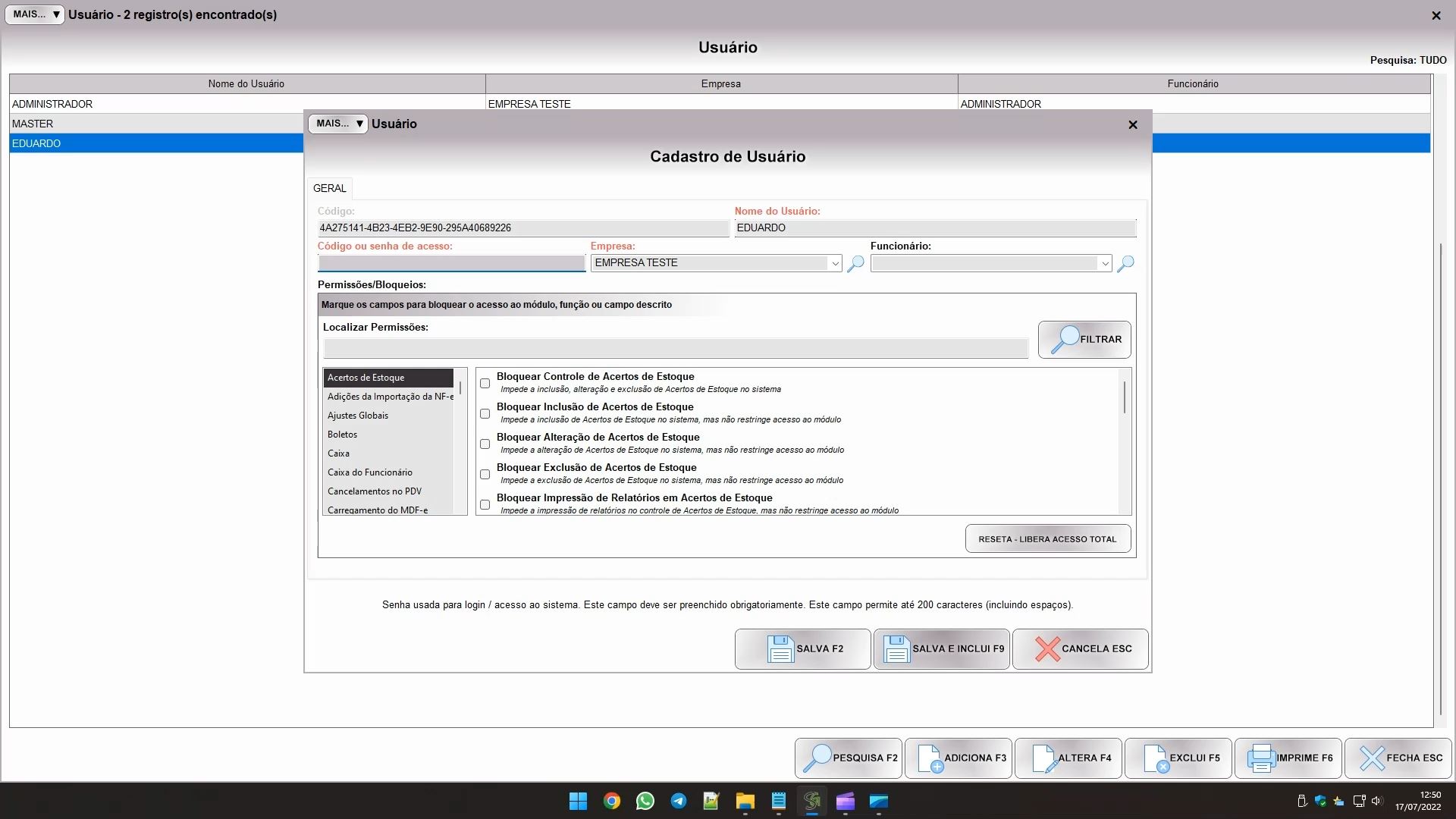The width and height of the screenshot is (1456, 819).
Task: Click Exclui F5 document delete button
Action: click(x=1178, y=758)
